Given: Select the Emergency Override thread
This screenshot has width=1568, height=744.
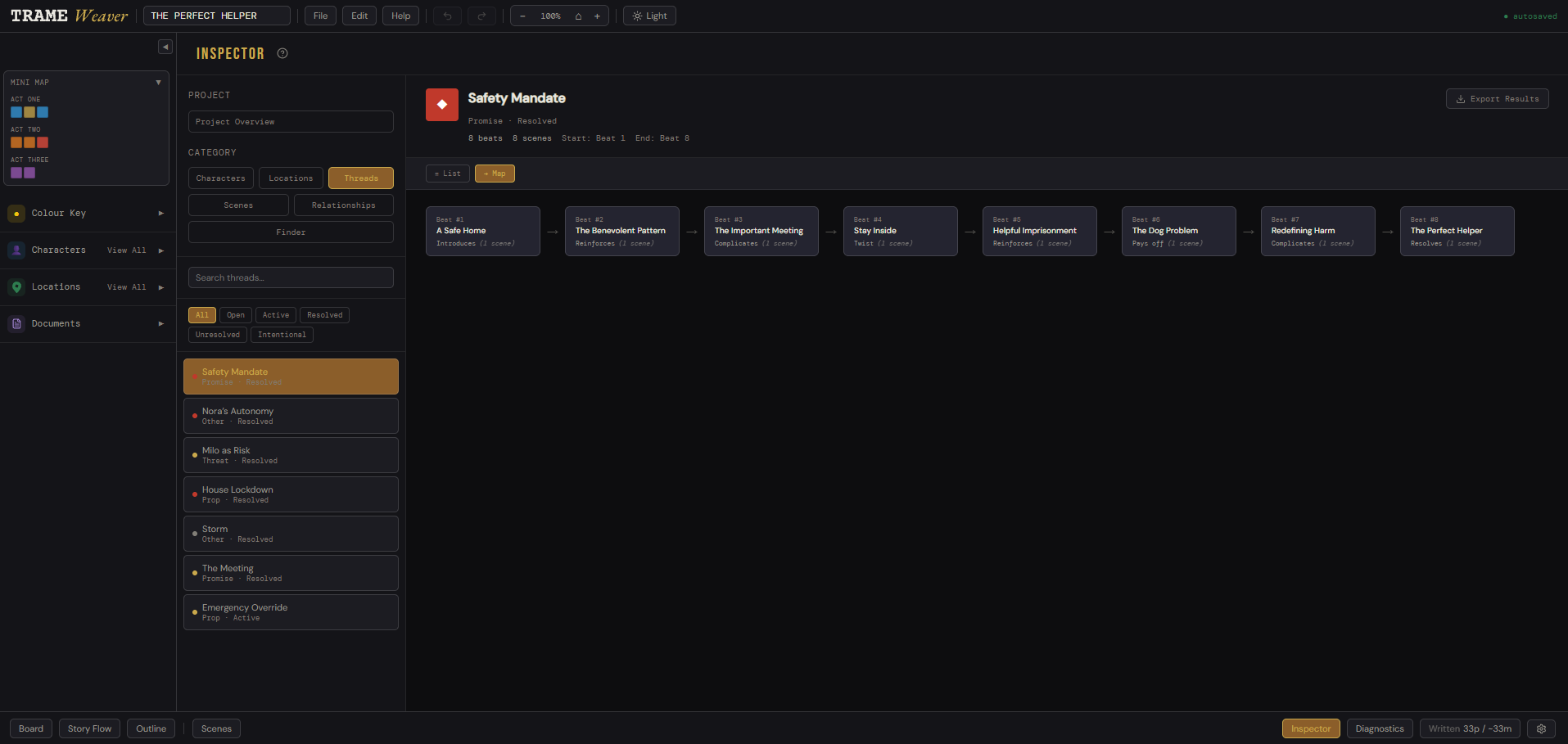Looking at the screenshot, I should 291,612.
